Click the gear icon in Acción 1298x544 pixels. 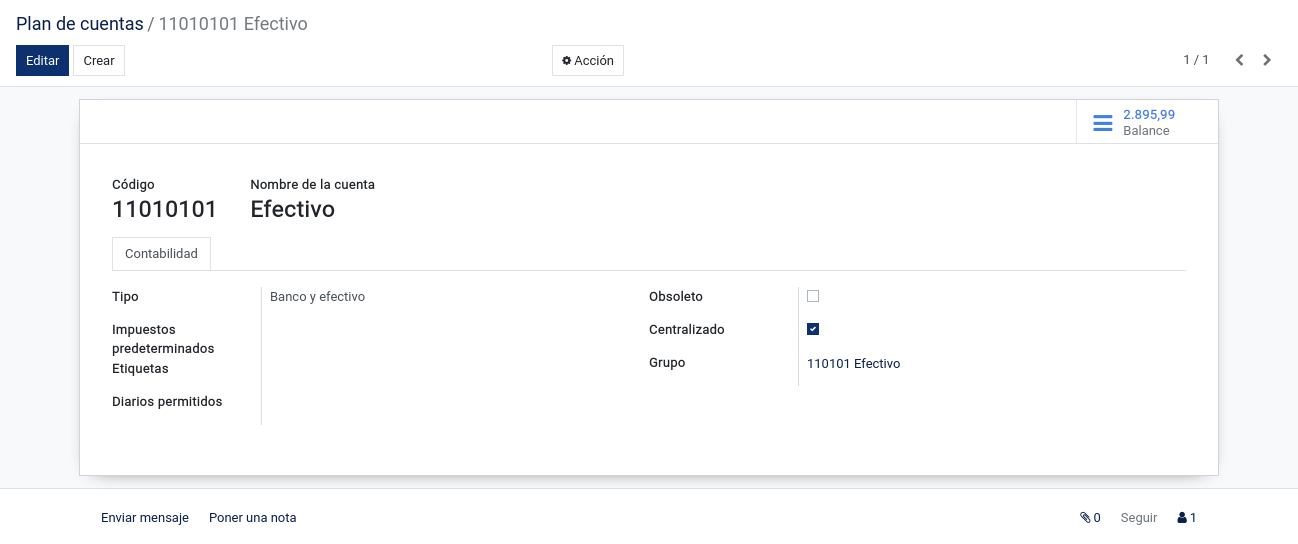tap(566, 61)
